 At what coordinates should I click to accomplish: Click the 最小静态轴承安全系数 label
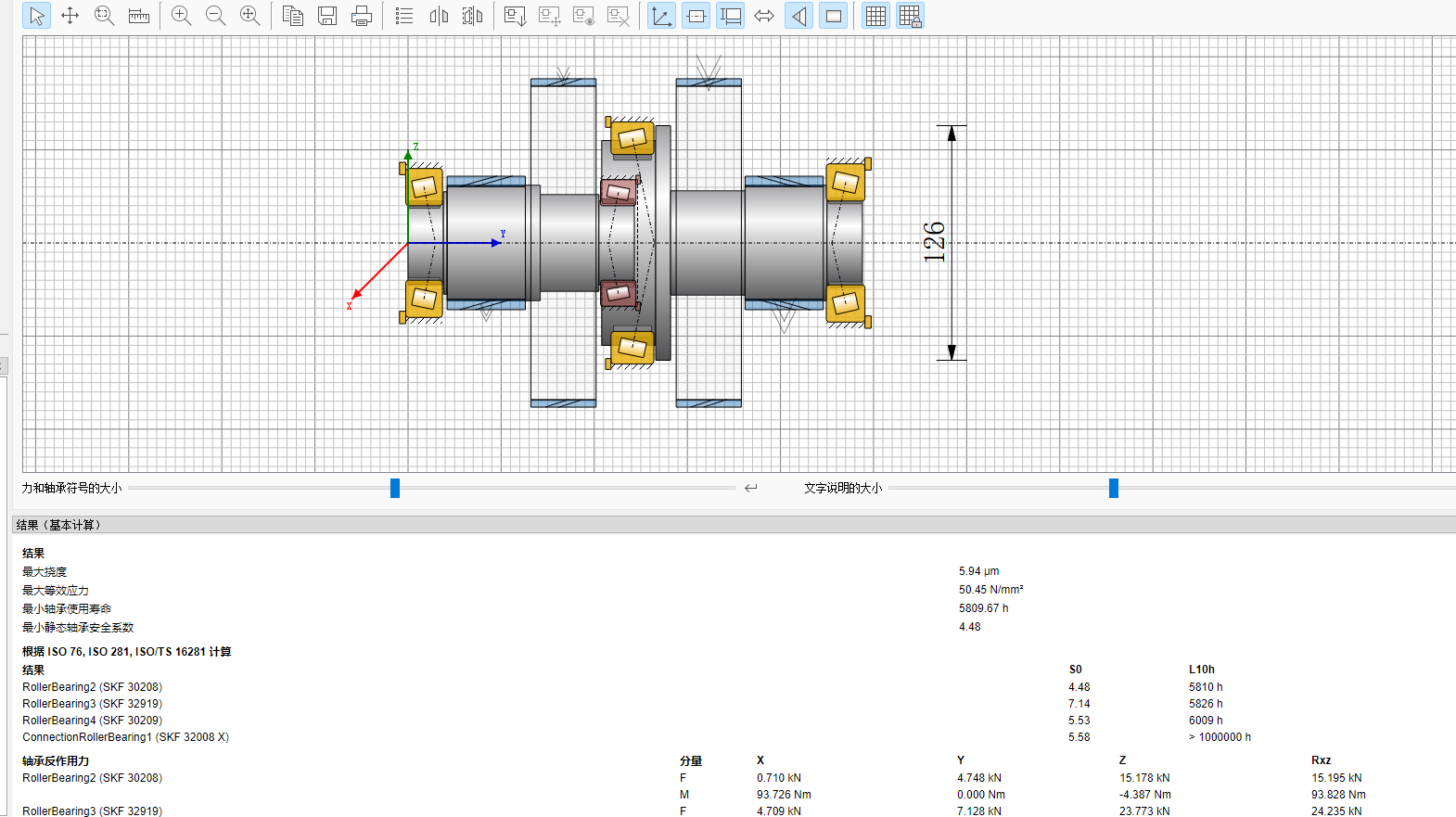(78, 628)
